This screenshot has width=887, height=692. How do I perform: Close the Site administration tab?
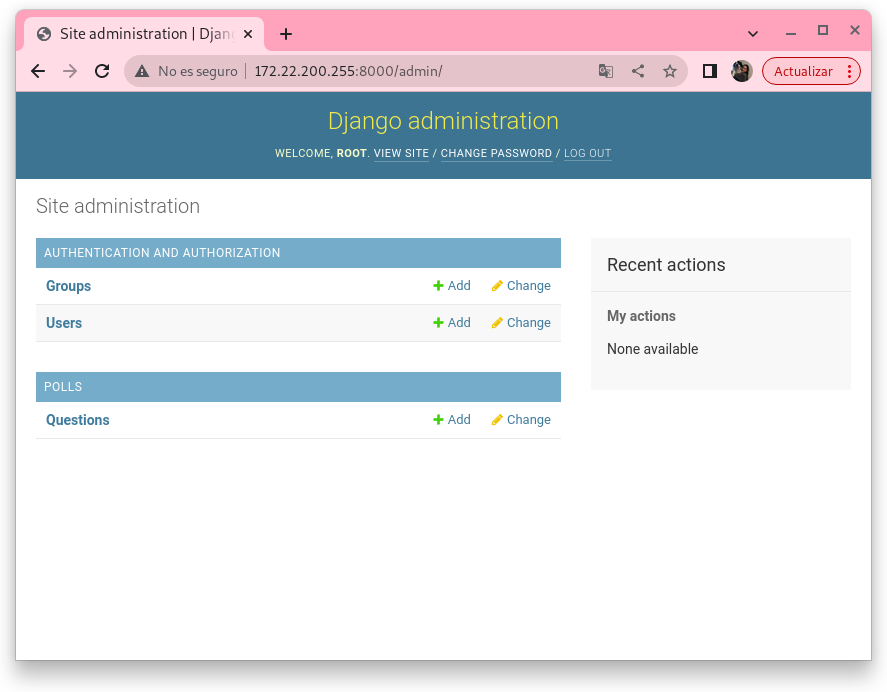[x=248, y=34]
